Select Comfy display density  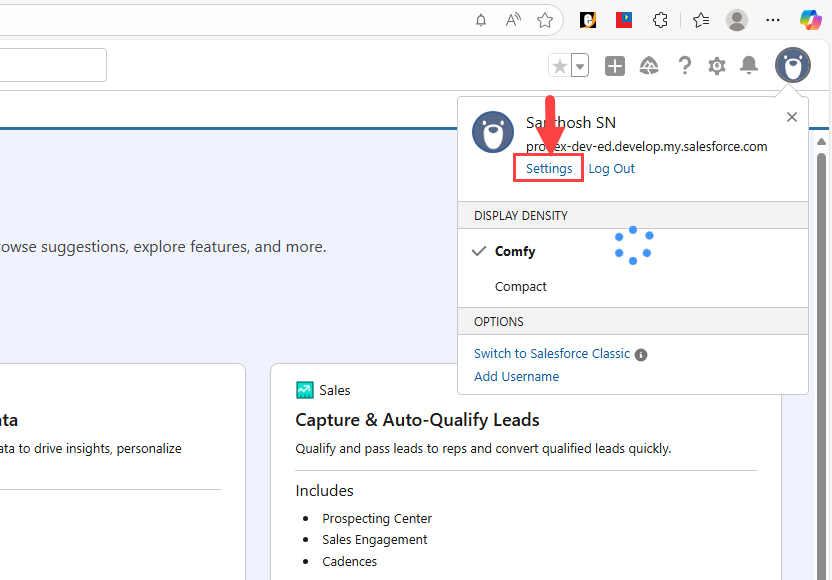tap(515, 252)
